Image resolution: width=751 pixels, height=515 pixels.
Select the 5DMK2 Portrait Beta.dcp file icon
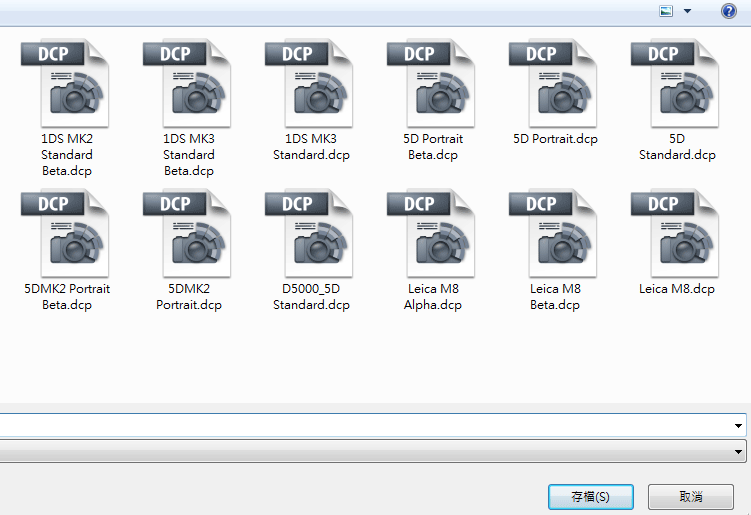66,233
